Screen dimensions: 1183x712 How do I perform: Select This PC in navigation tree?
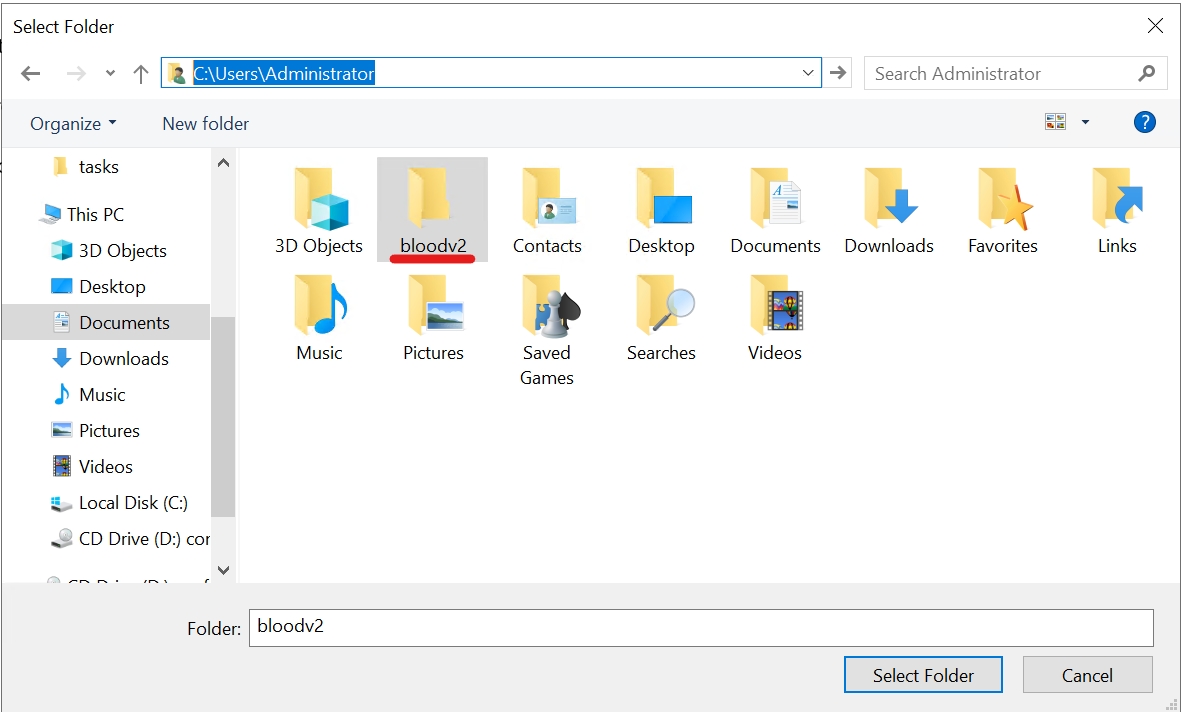(x=95, y=214)
